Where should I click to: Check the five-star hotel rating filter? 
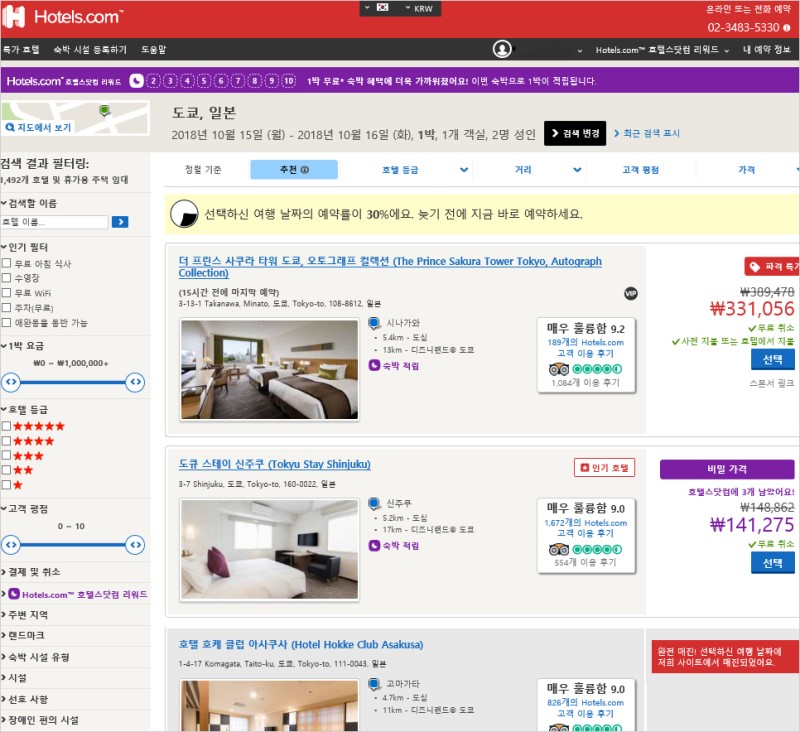(x=7, y=426)
